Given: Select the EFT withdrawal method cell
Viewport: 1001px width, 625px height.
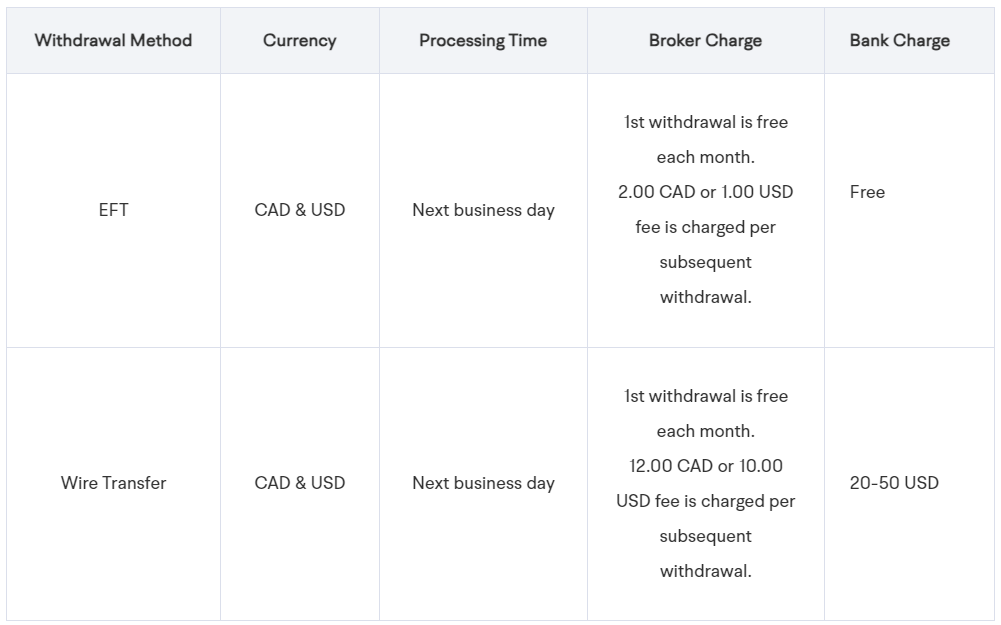Looking at the screenshot, I should point(114,210).
